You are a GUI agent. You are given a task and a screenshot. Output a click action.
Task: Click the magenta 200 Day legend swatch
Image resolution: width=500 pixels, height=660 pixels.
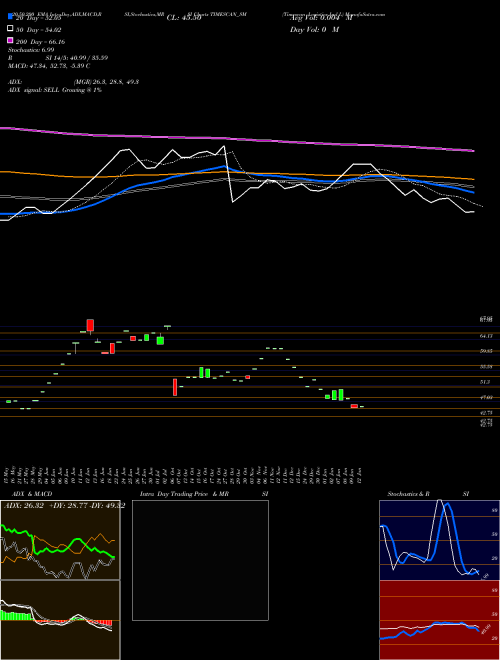click(10, 40)
